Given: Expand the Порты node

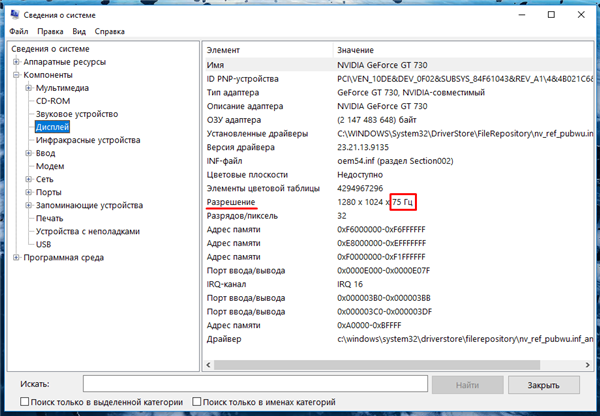Looking at the screenshot, I should 28,192.
